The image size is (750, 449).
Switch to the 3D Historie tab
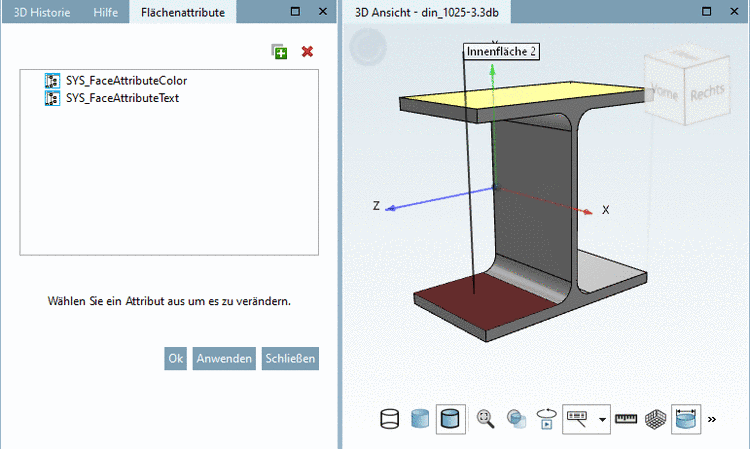click(x=42, y=12)
